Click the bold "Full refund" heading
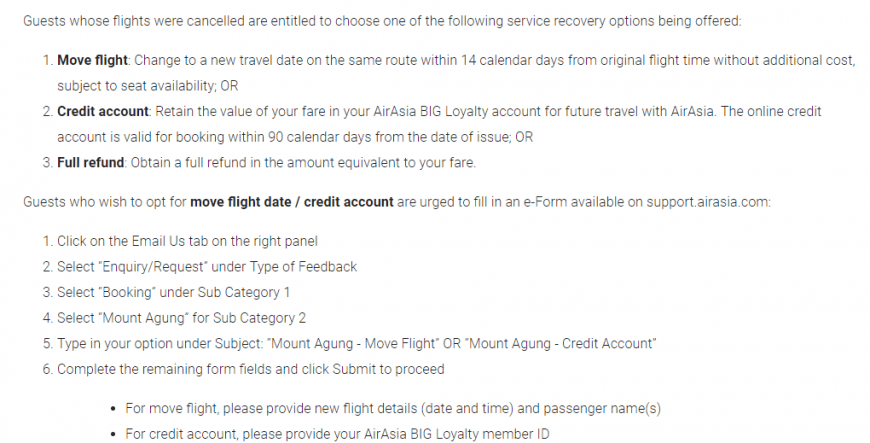The image size is (870, 443). pos(90,163)
